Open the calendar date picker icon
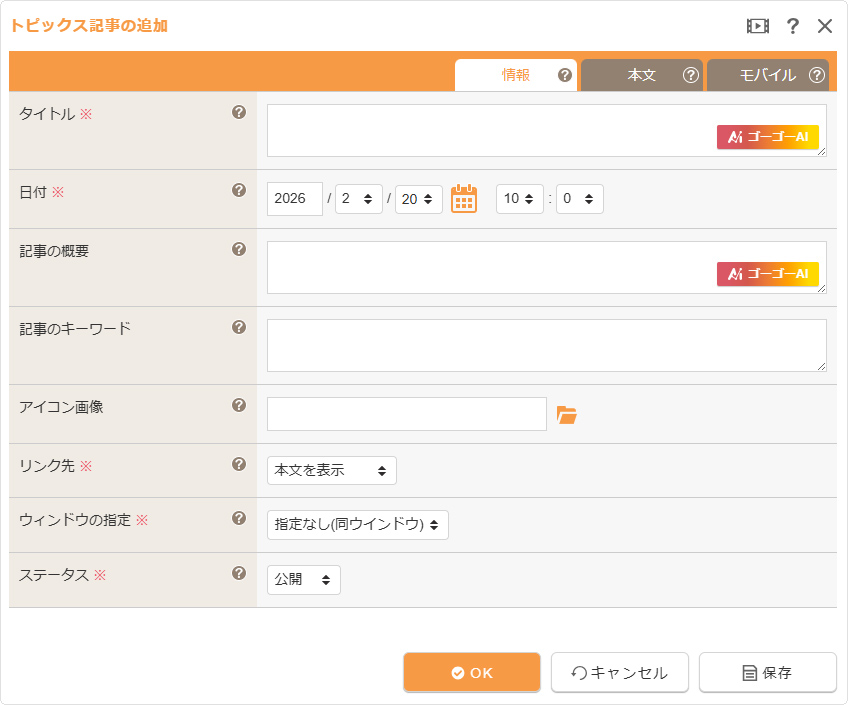The height and width of the screenshot is (705, 848). (x=463, y=199)
